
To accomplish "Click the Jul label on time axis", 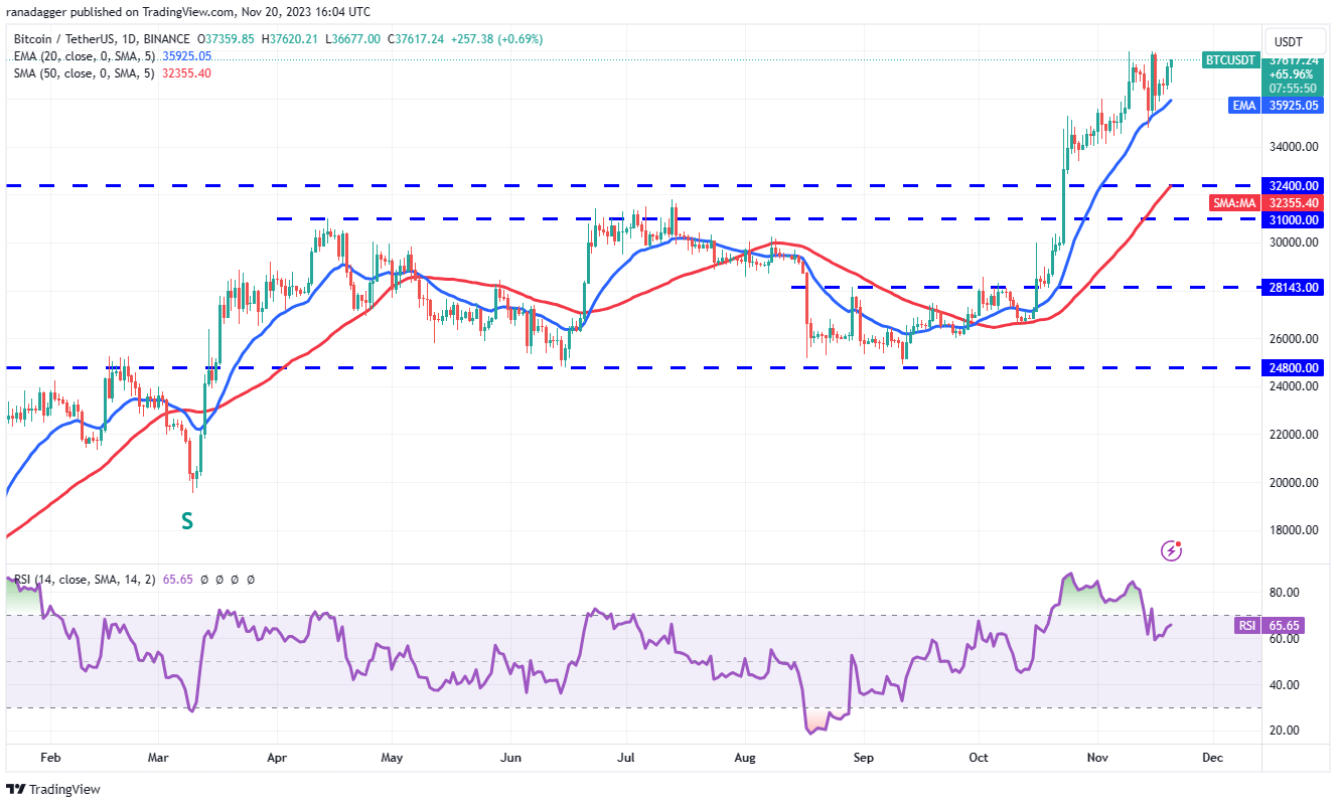I will pyautogui.click(x=627, y=758).
